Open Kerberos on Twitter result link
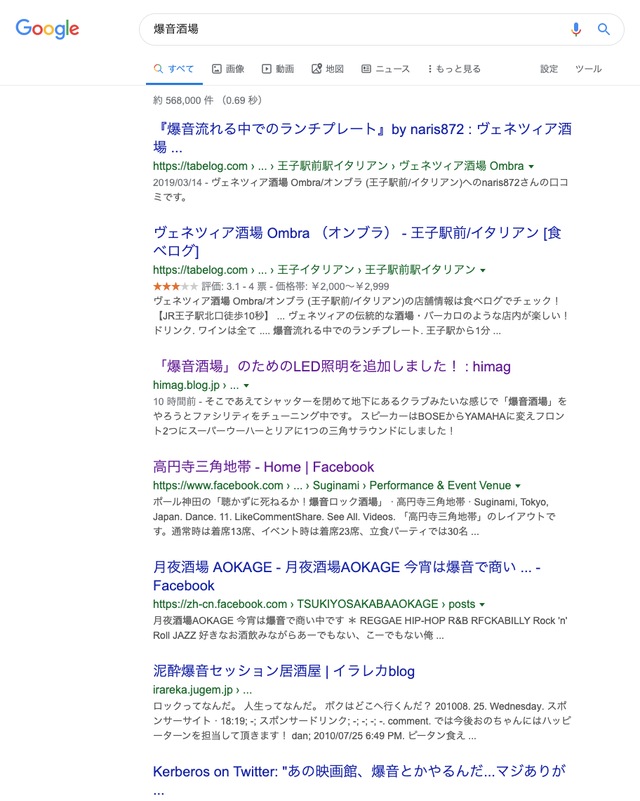Viewport: 640px width, 801px height. (x=359, y=780)
